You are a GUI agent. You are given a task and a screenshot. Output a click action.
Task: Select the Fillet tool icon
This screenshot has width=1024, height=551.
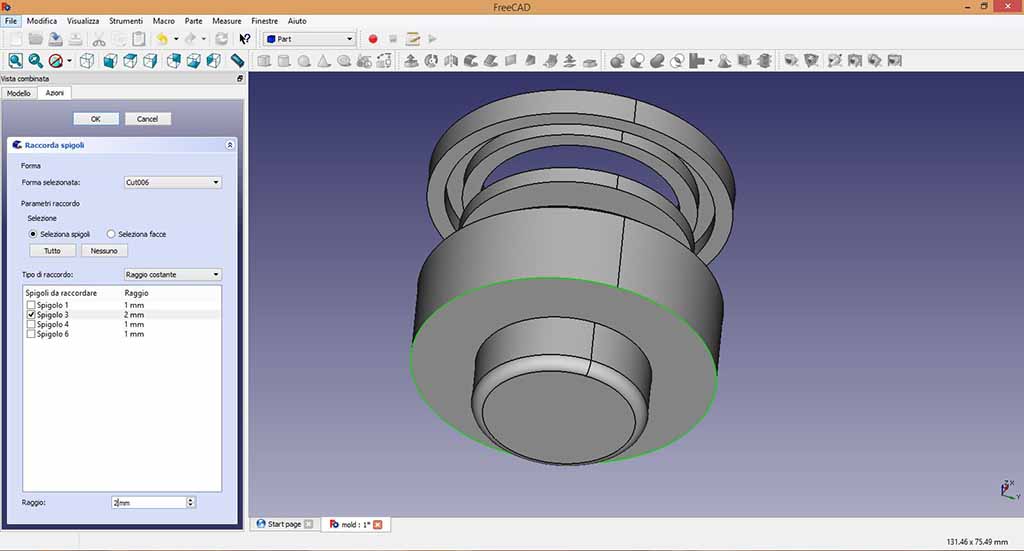[471, 61]
